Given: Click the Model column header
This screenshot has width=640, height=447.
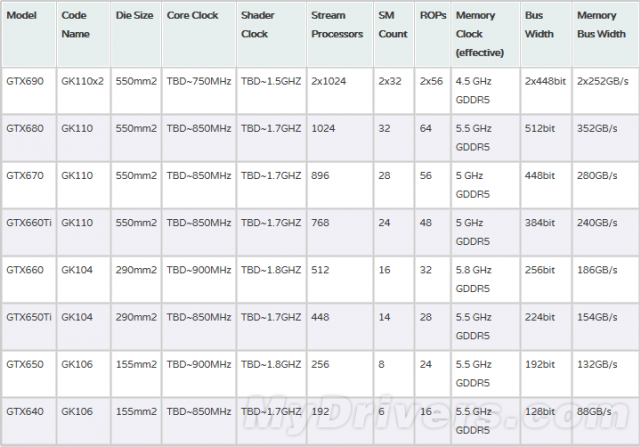Looking at the screenshot, I should click(x=29, y=34).
